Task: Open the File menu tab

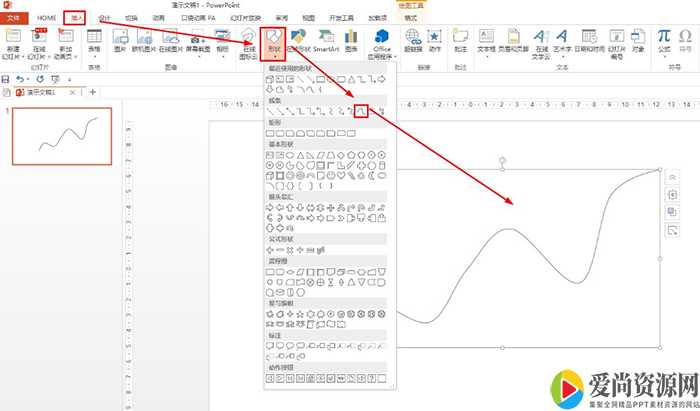Action: (15, 18)
